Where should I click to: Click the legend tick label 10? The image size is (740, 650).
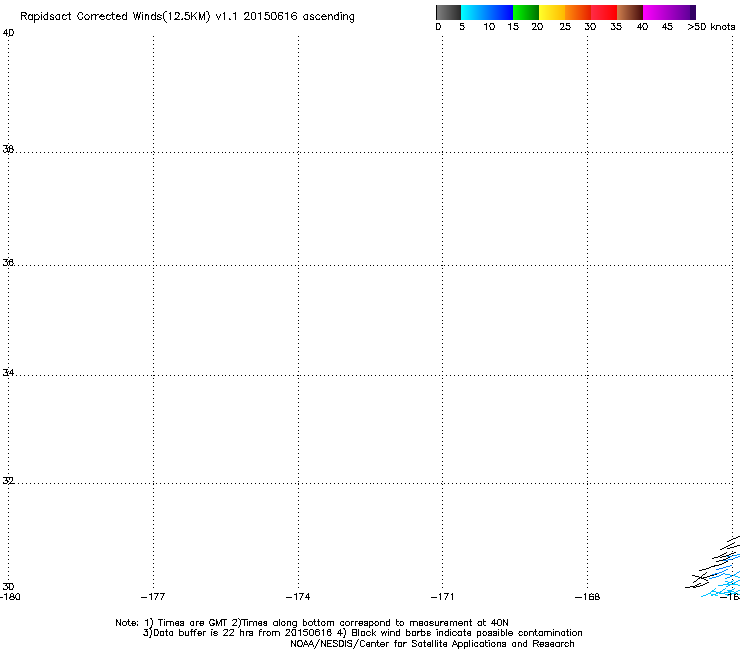click(x=489, y=27)
